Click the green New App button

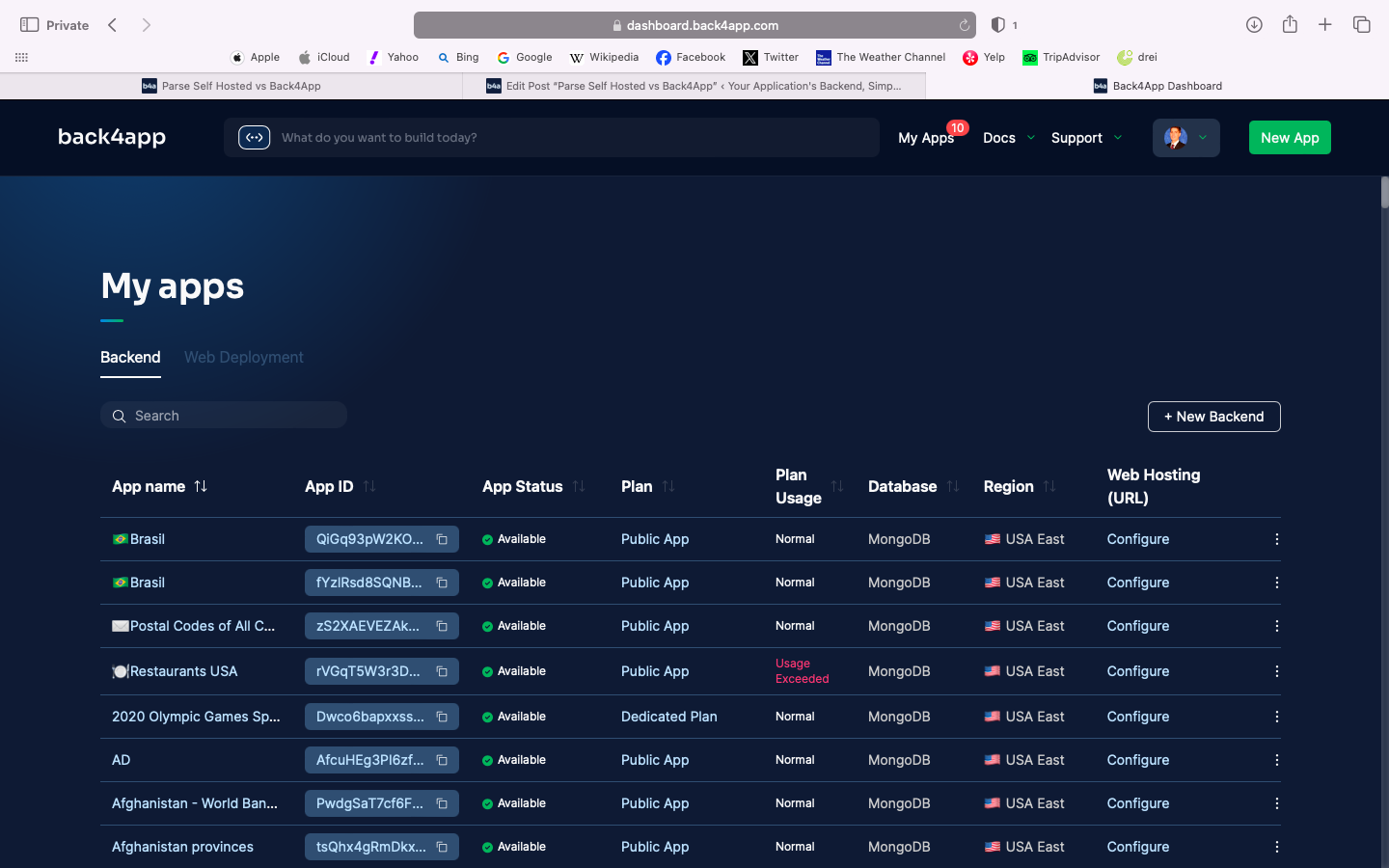[1289, 138]
